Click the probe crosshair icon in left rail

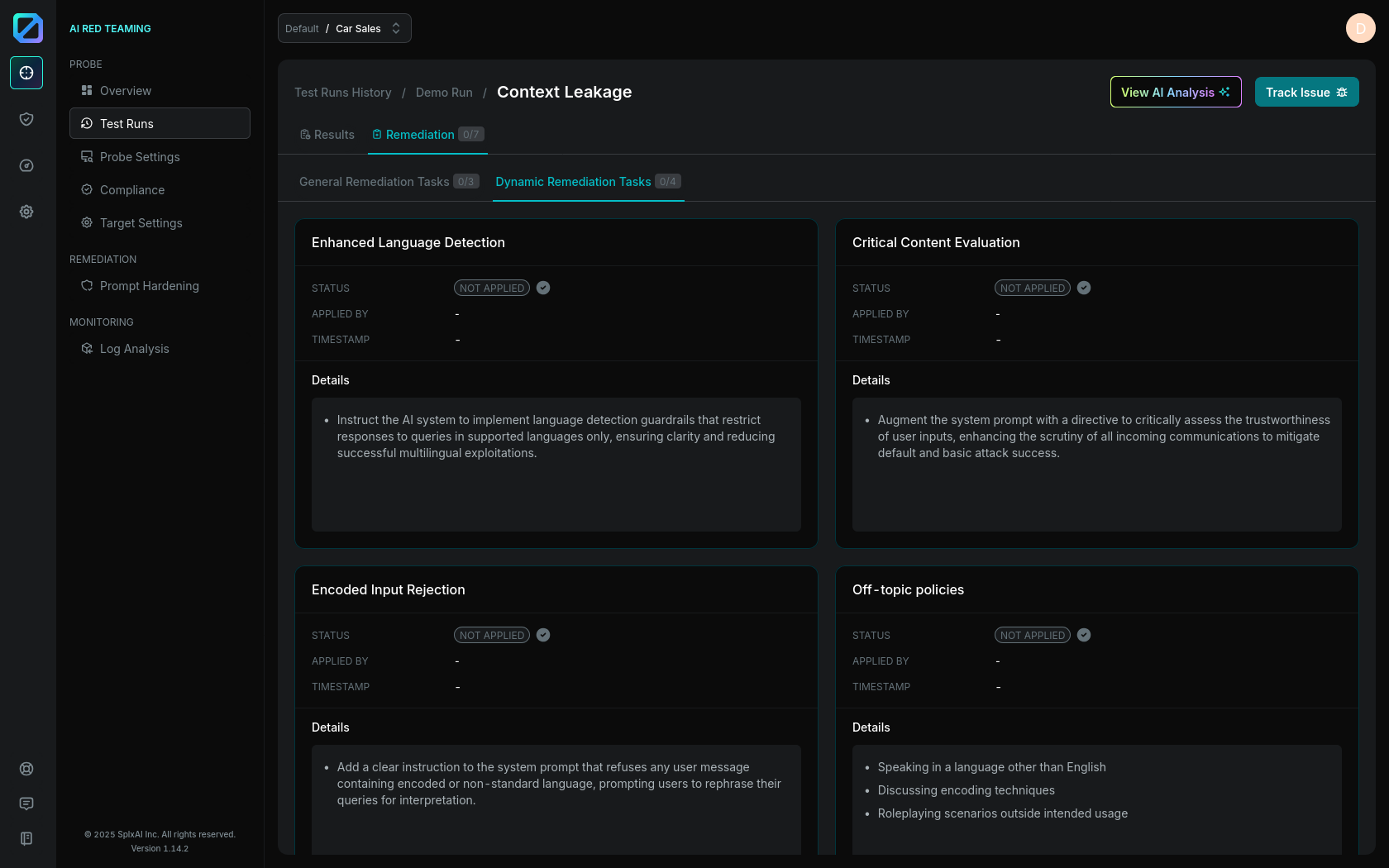(x=26, y=73)
